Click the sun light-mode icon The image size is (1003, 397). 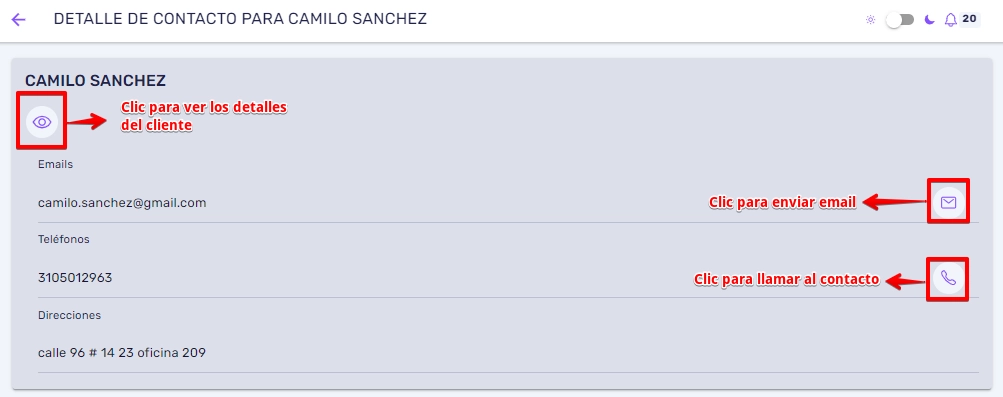click(x=870, y=20)
